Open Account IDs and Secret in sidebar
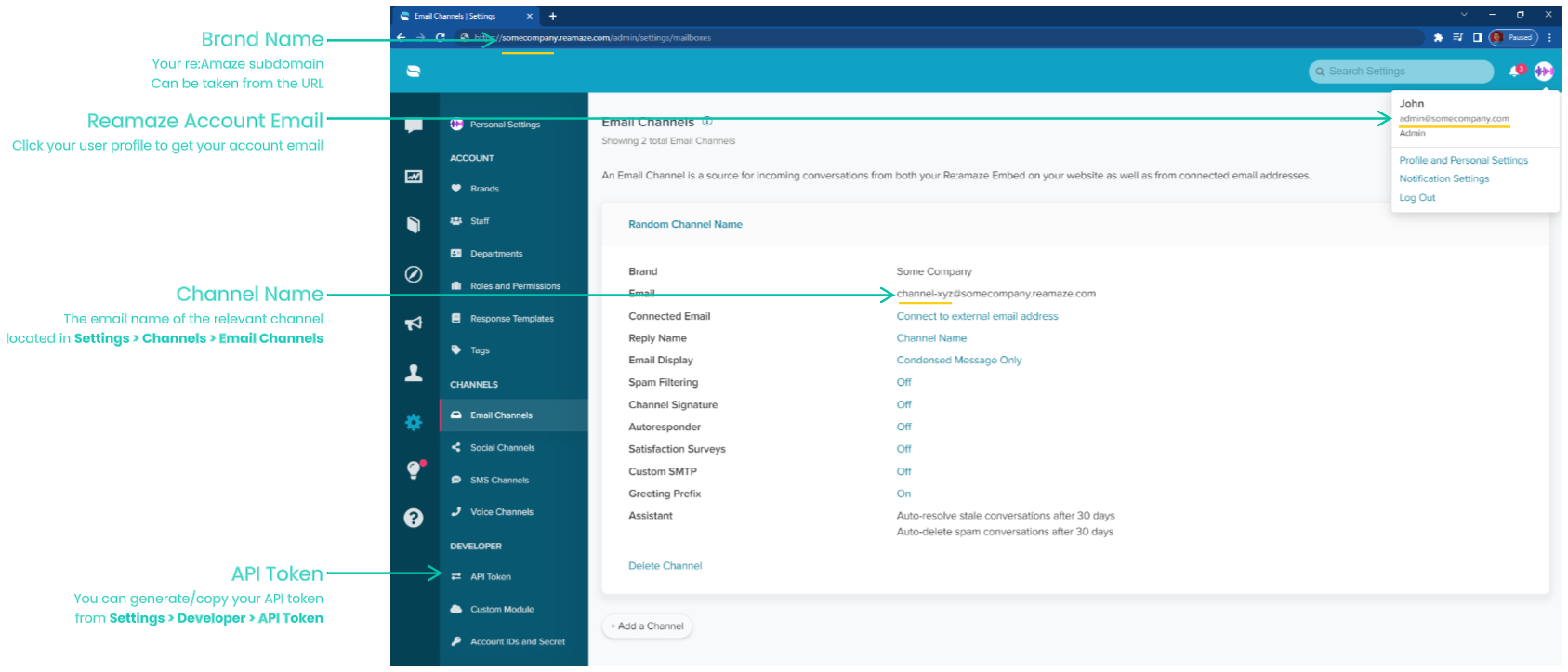Screen dimensions: 1568x672 [x=517, y=642]
